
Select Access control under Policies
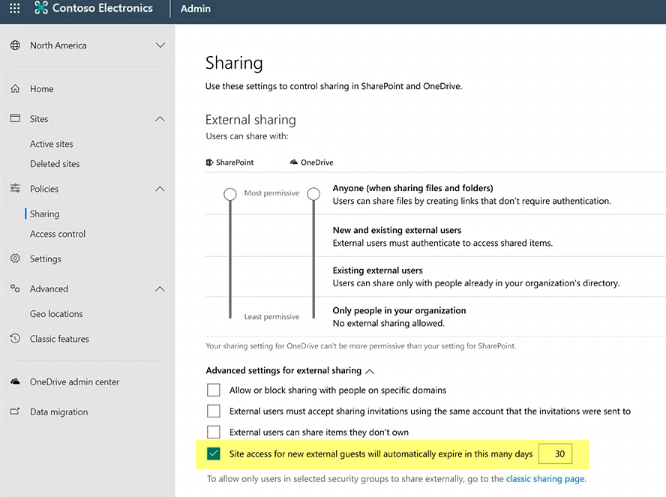click(x=57, y=234)
